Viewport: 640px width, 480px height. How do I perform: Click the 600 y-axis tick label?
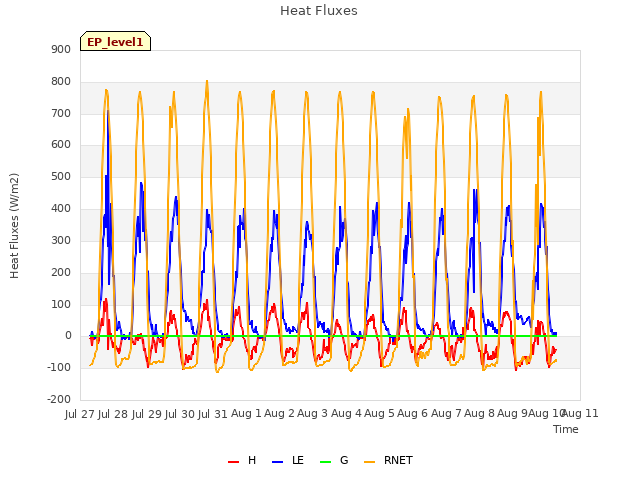[61, 144]
